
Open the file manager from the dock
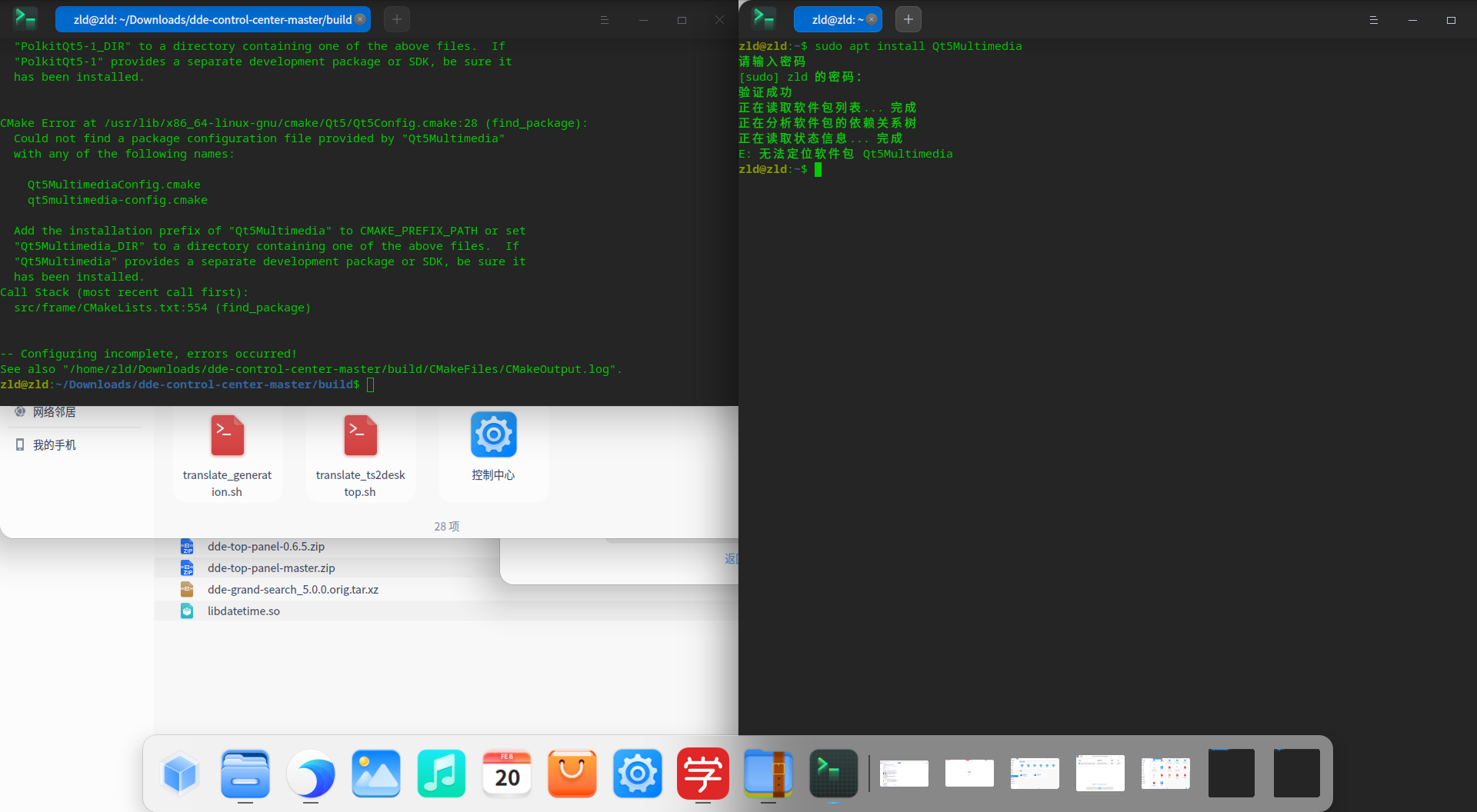245,774
